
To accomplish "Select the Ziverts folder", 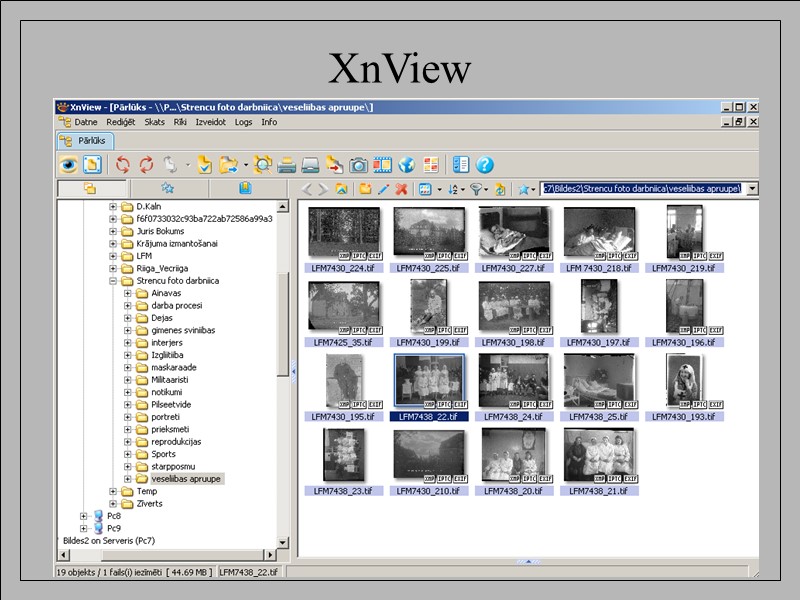I will pos(149,504).
